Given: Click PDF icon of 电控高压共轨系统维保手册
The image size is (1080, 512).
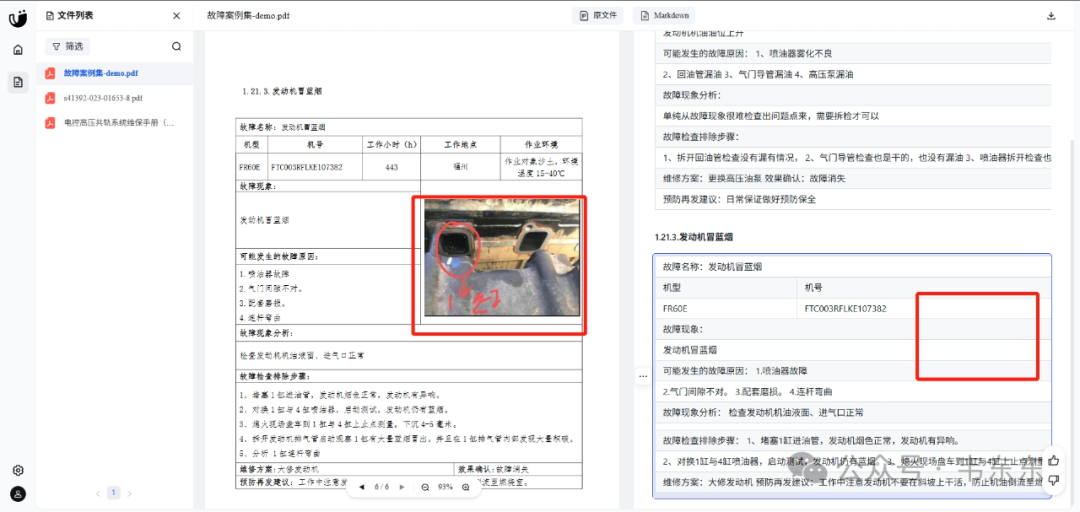Looking at the screenshot, I should pyautogui.click(x=50, y=123).
